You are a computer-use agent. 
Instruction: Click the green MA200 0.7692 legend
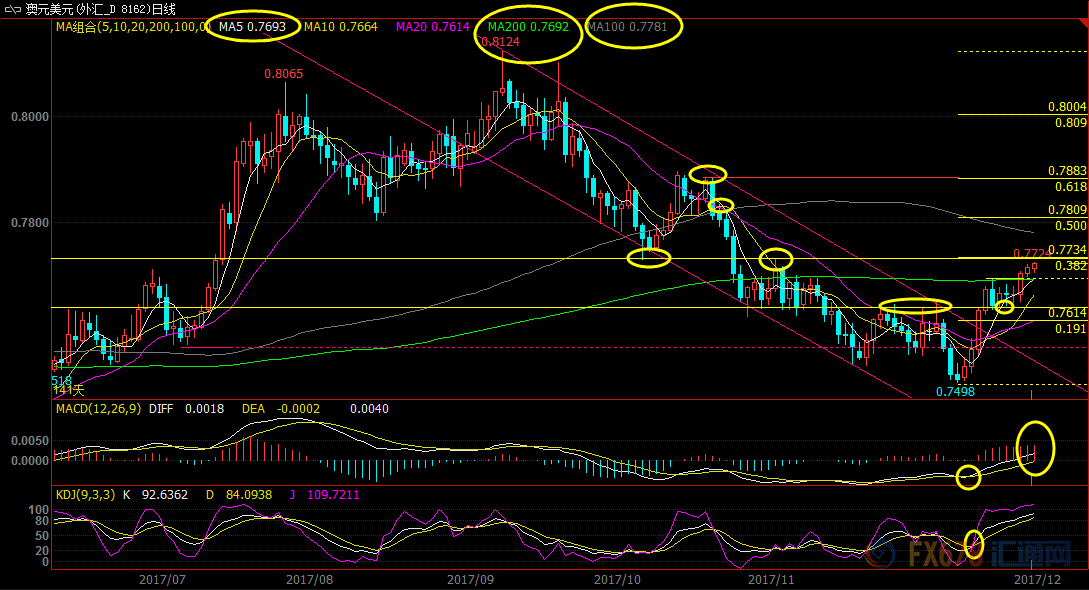point(528,27)
